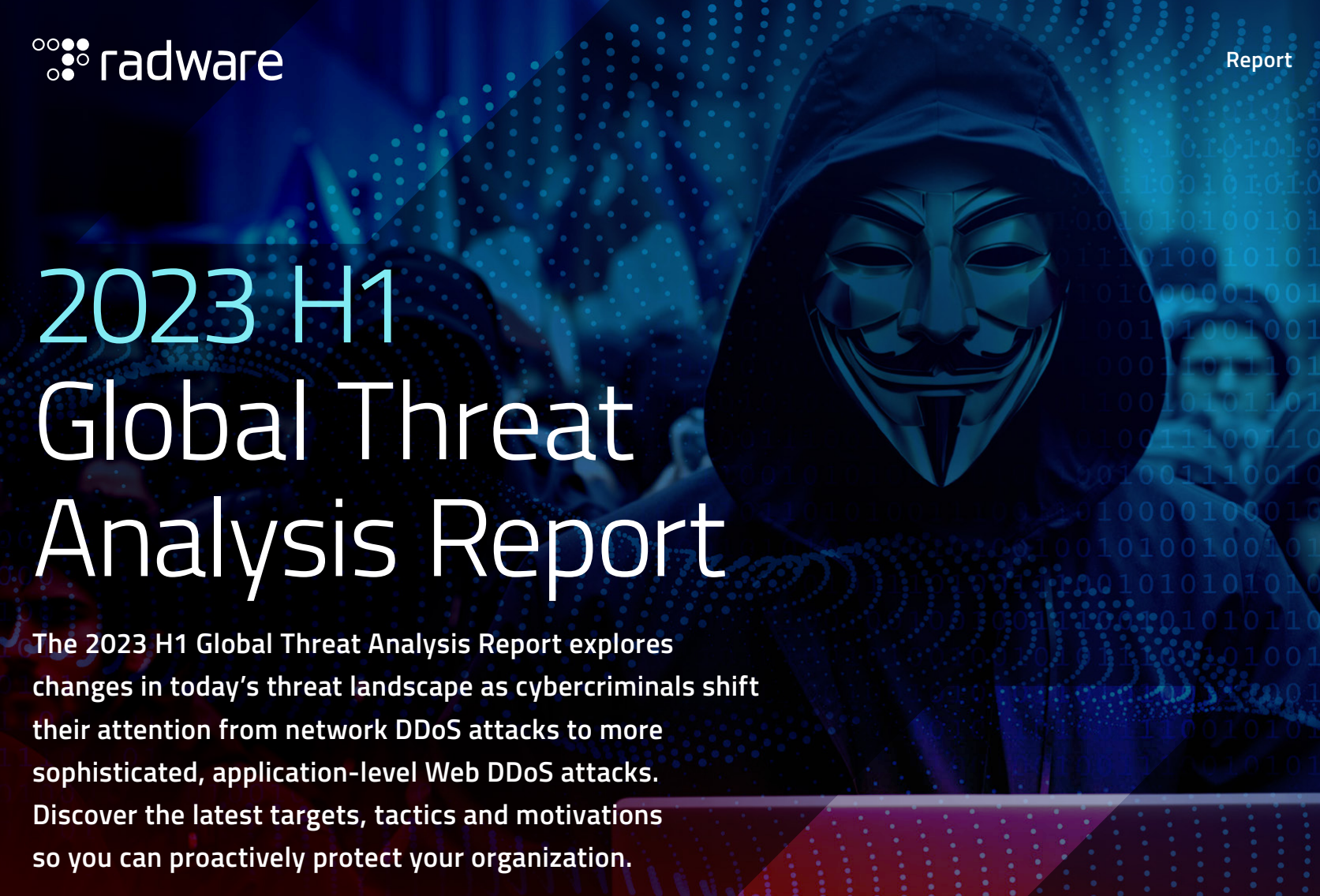This screenshot has width=1320, height=896.
Task: Click the phrase application-level in the paragraph
Action: (315, 773)
